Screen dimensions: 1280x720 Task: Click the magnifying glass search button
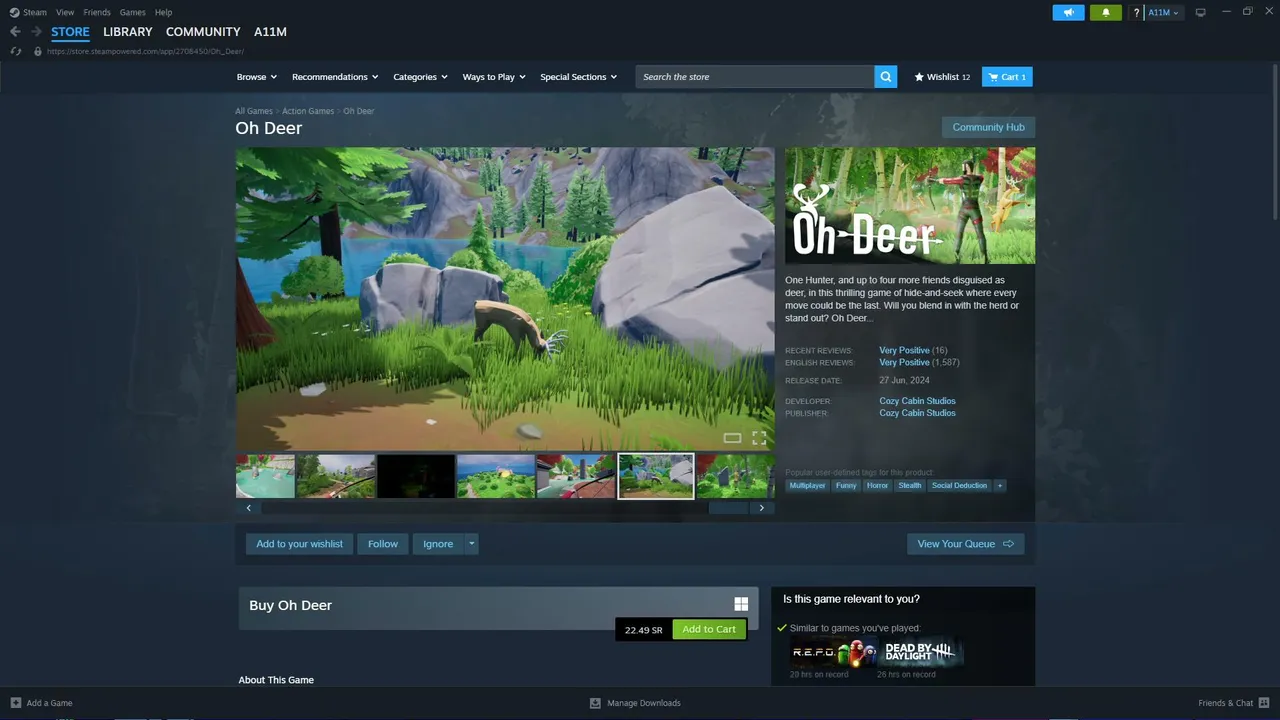[885, 77]
